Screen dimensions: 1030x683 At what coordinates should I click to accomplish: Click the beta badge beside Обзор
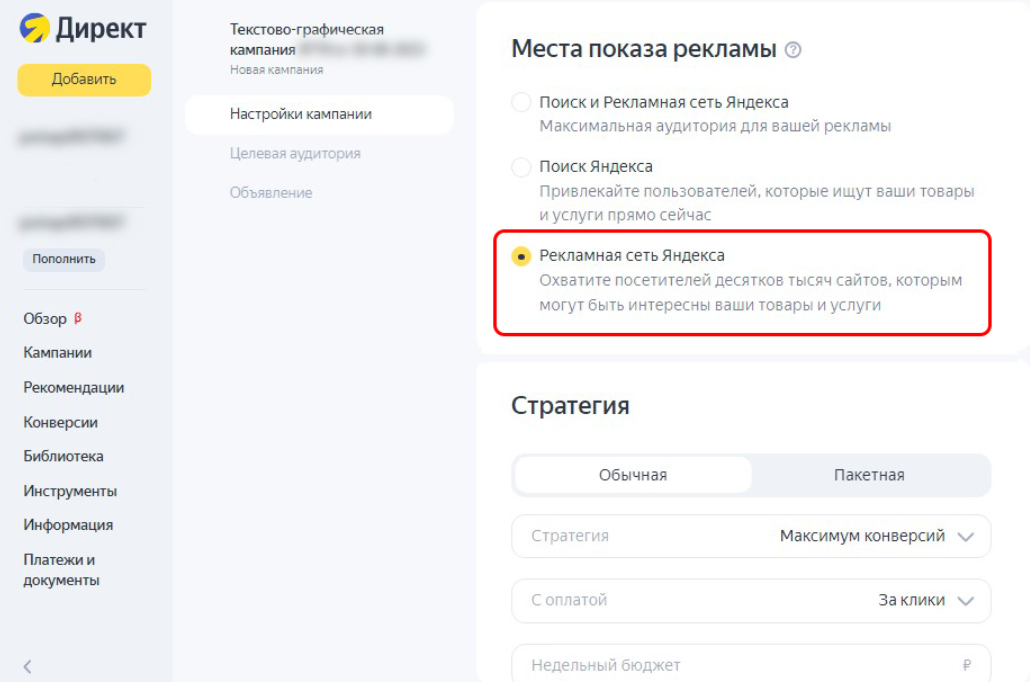tap(78, 318)
